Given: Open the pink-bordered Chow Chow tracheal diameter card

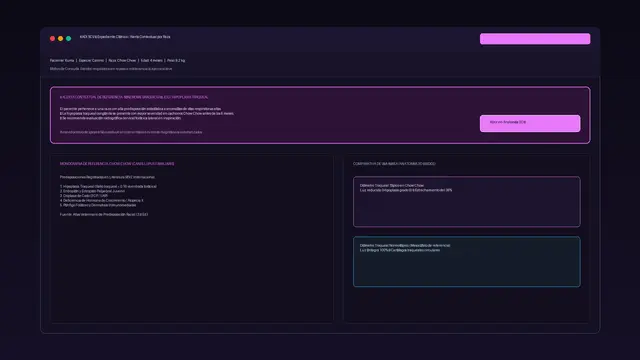Looking at the screenshot, I should pyautogui.click(x=467, y=202).
